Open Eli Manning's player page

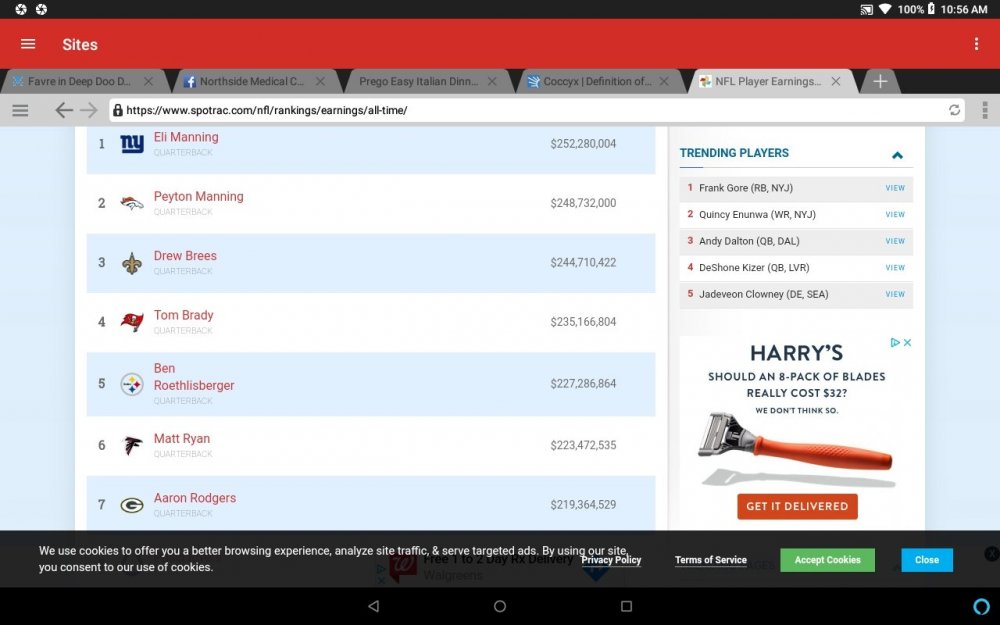pyautogui.click(x=186, y=137)
